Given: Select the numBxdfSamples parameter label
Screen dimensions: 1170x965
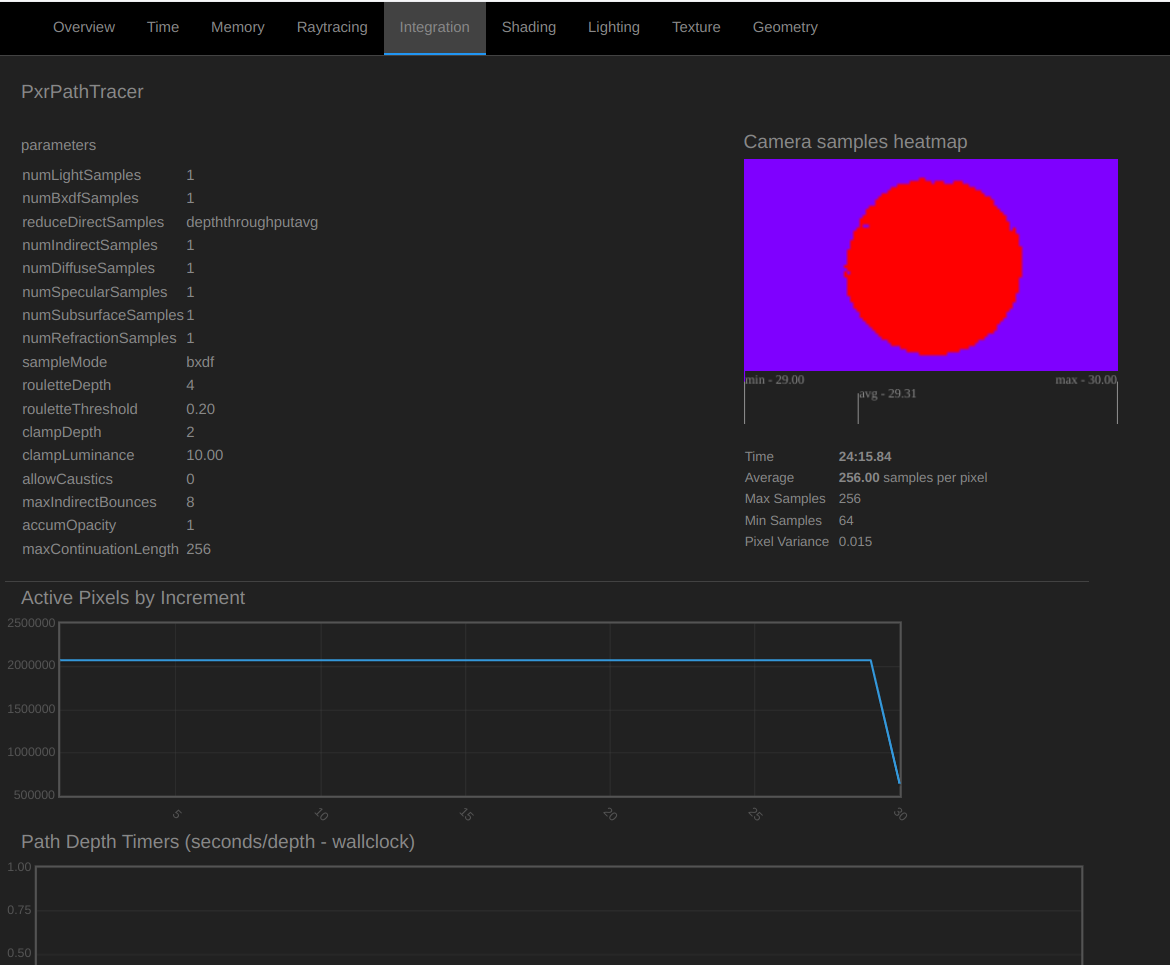Looking at the screenshot, I should tap(80, 199).
